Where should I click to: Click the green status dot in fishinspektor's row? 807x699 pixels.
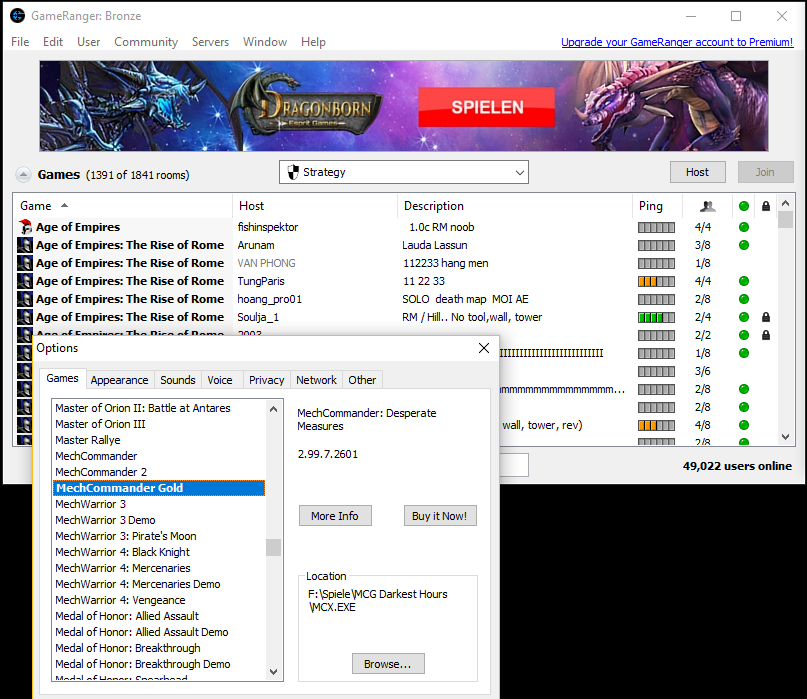point(744,227)
